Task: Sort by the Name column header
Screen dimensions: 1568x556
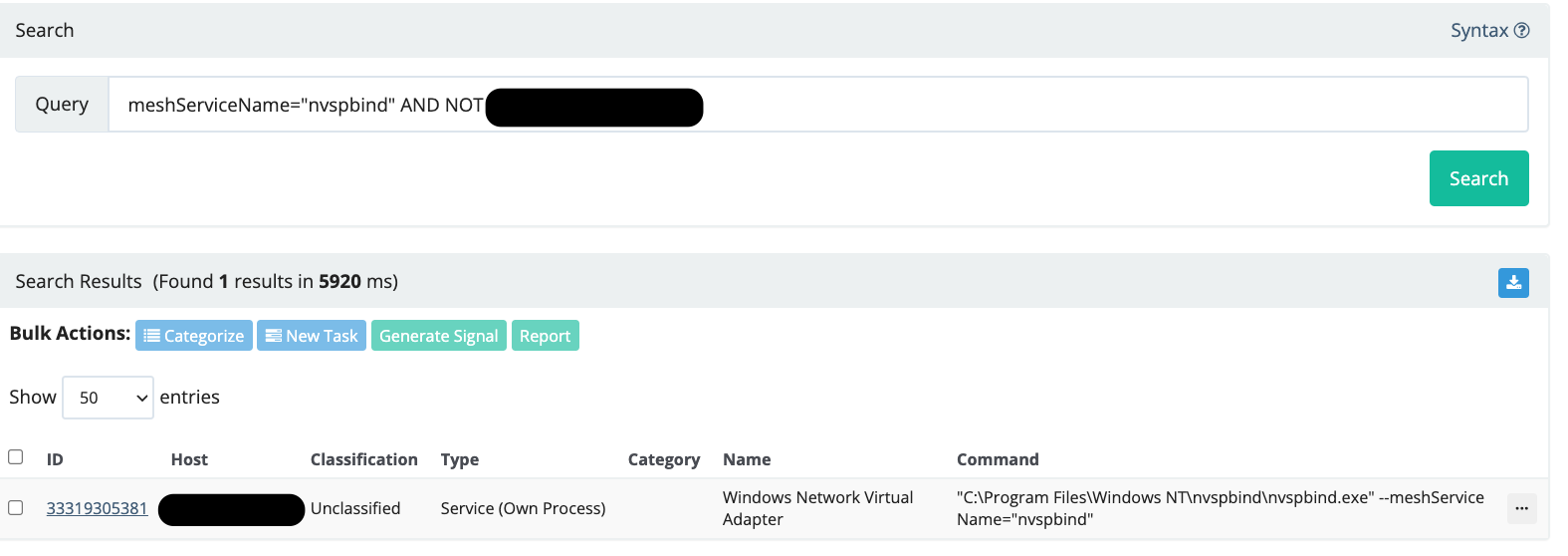Action: tap(747, 459)
